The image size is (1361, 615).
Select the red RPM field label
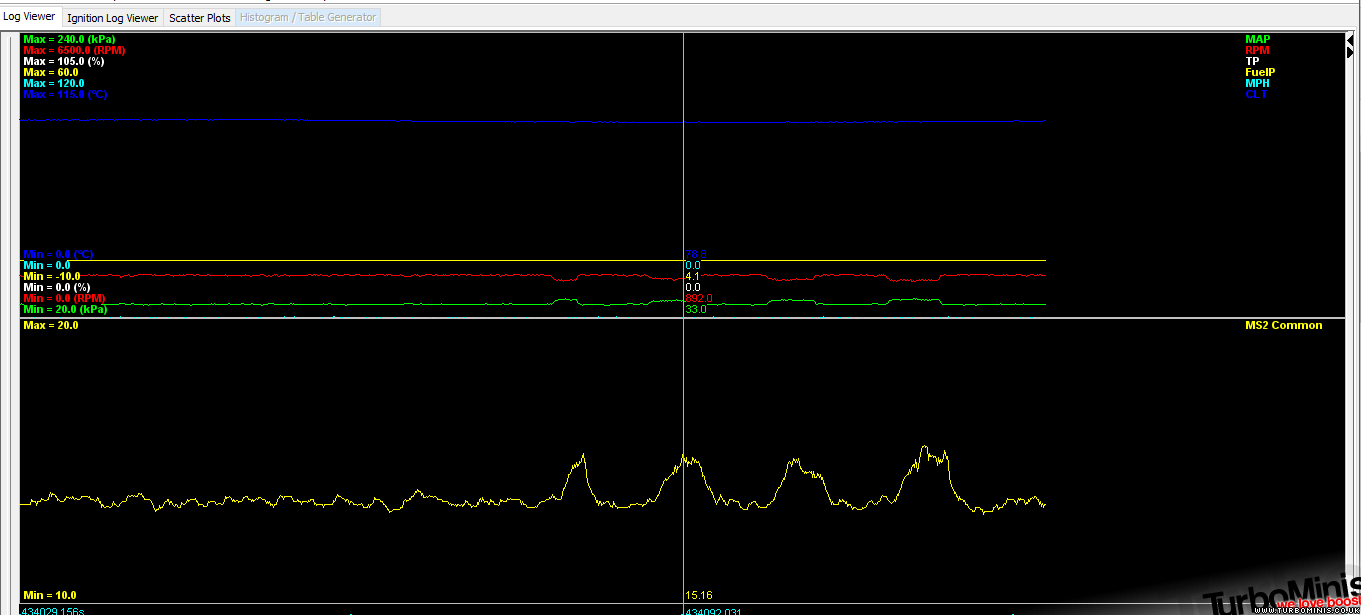1258,51
